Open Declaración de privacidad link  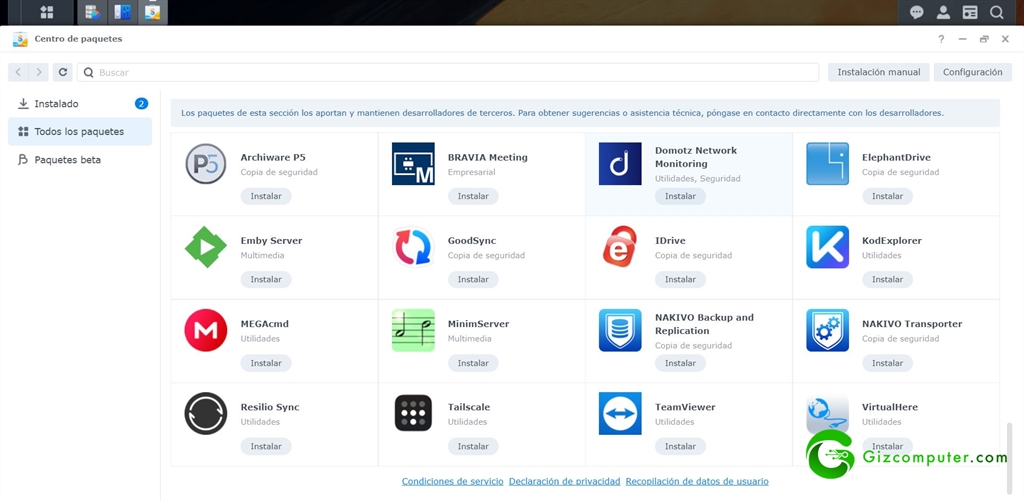[x=564, y=481]
